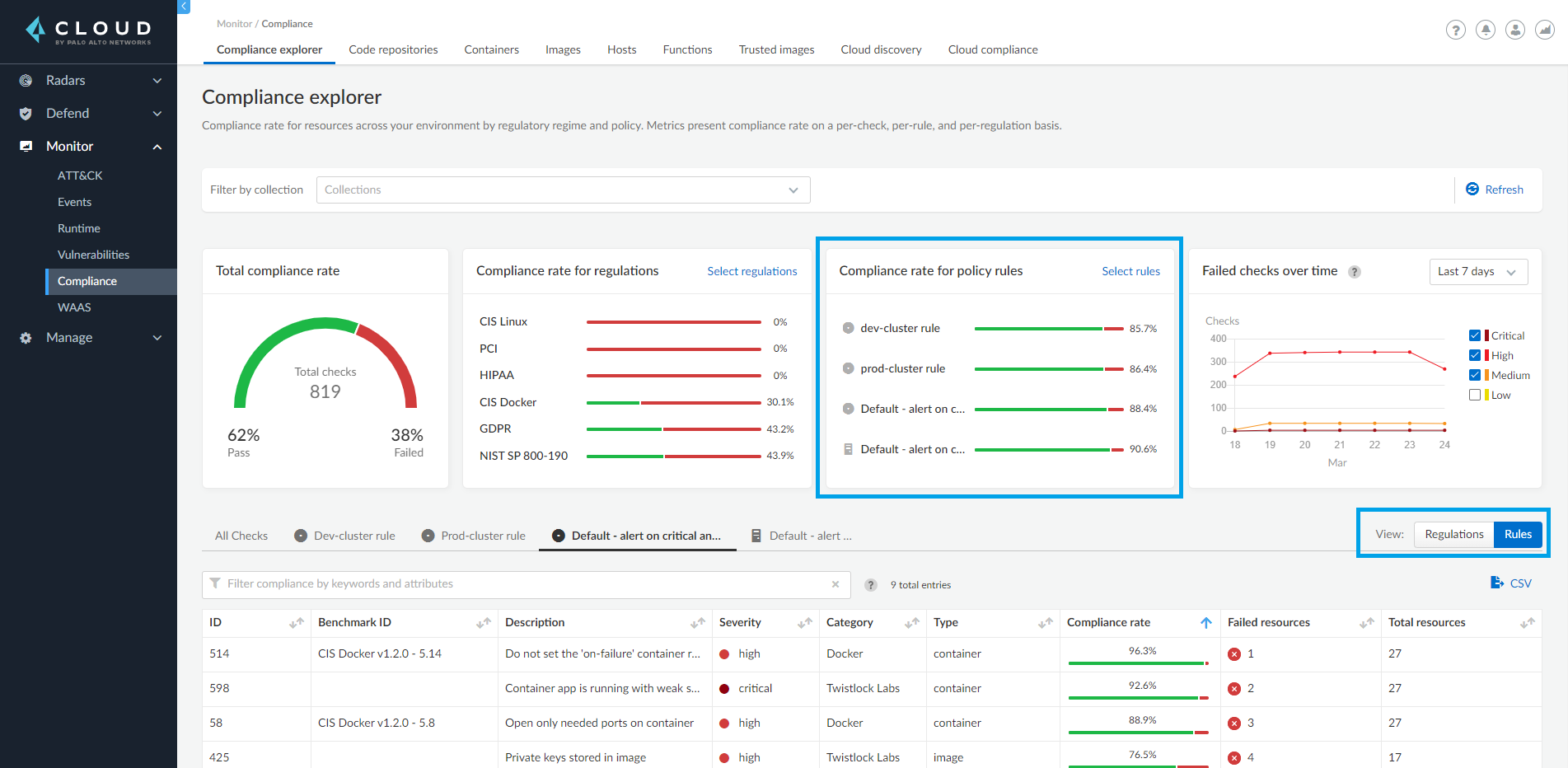Click the 96.3% compliance rate bar in row 514
This screenshot has width=1568, height=768.
(1139, 663)
